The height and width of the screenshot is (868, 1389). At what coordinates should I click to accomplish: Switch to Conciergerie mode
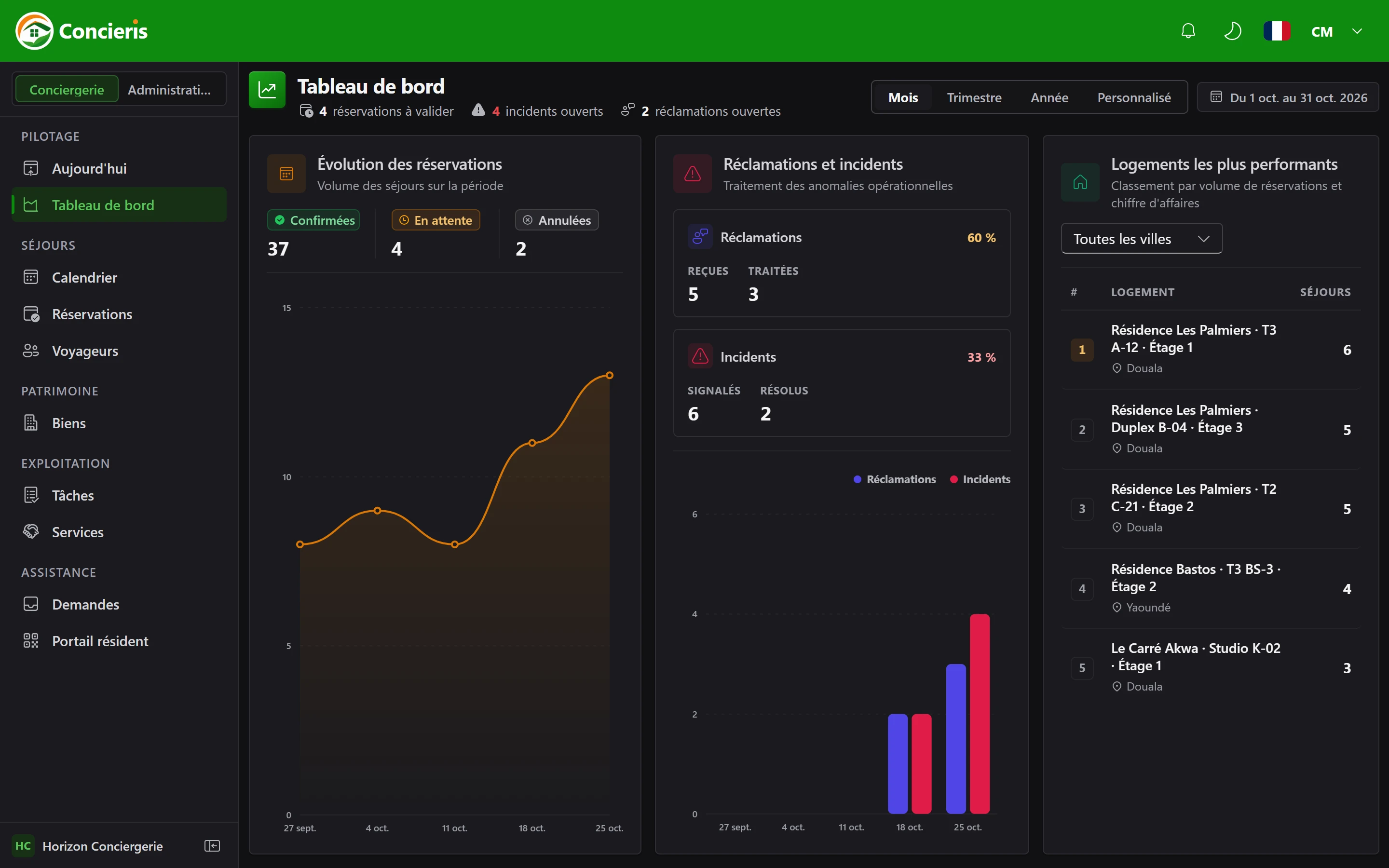67,90
